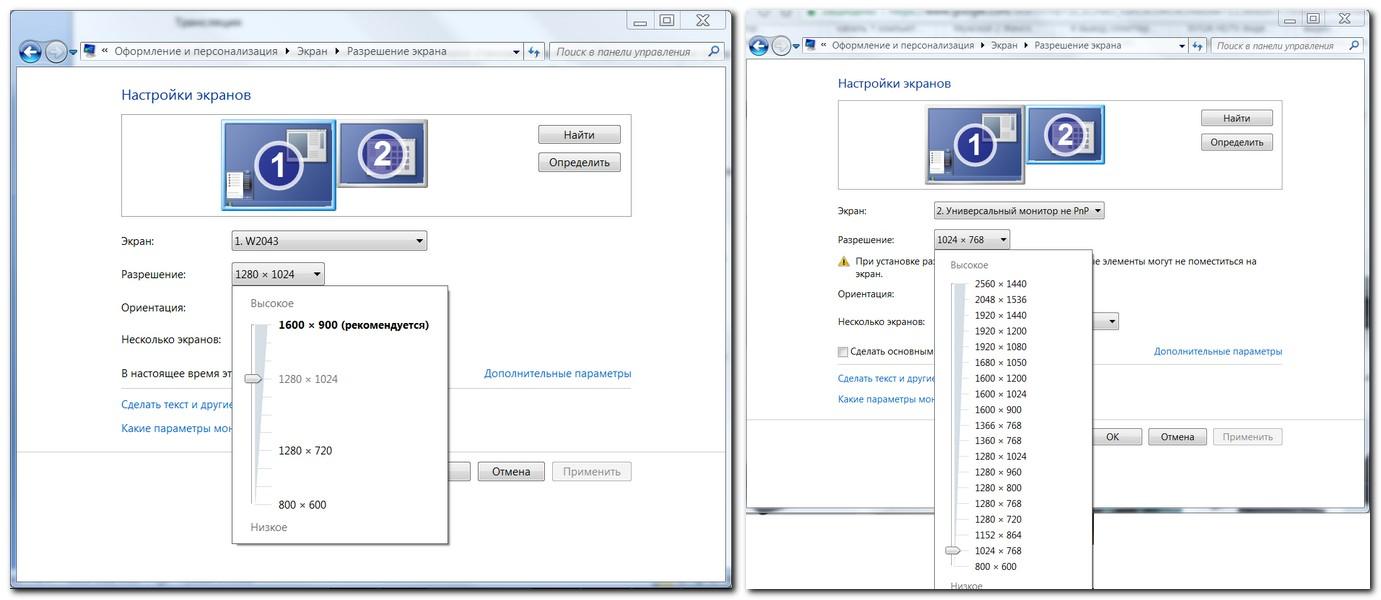The width and height of the screenshot is (1381, 600).
Task: Select monitor 2 icon in right window
Action: (x=1065, y=133)
